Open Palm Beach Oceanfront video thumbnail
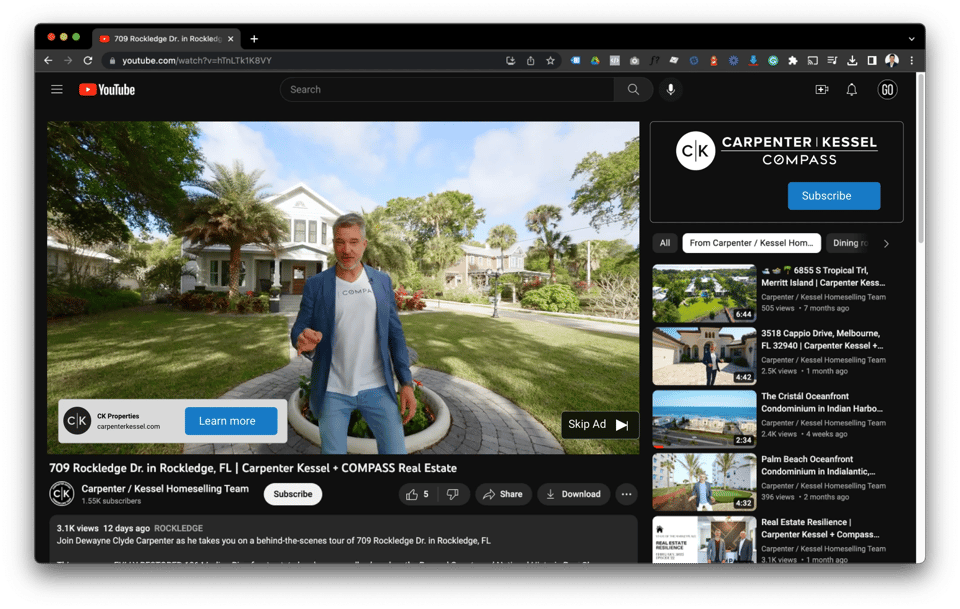Image resolution: width=960 pixels, height=609 pixels. click(x=704, y=482)
